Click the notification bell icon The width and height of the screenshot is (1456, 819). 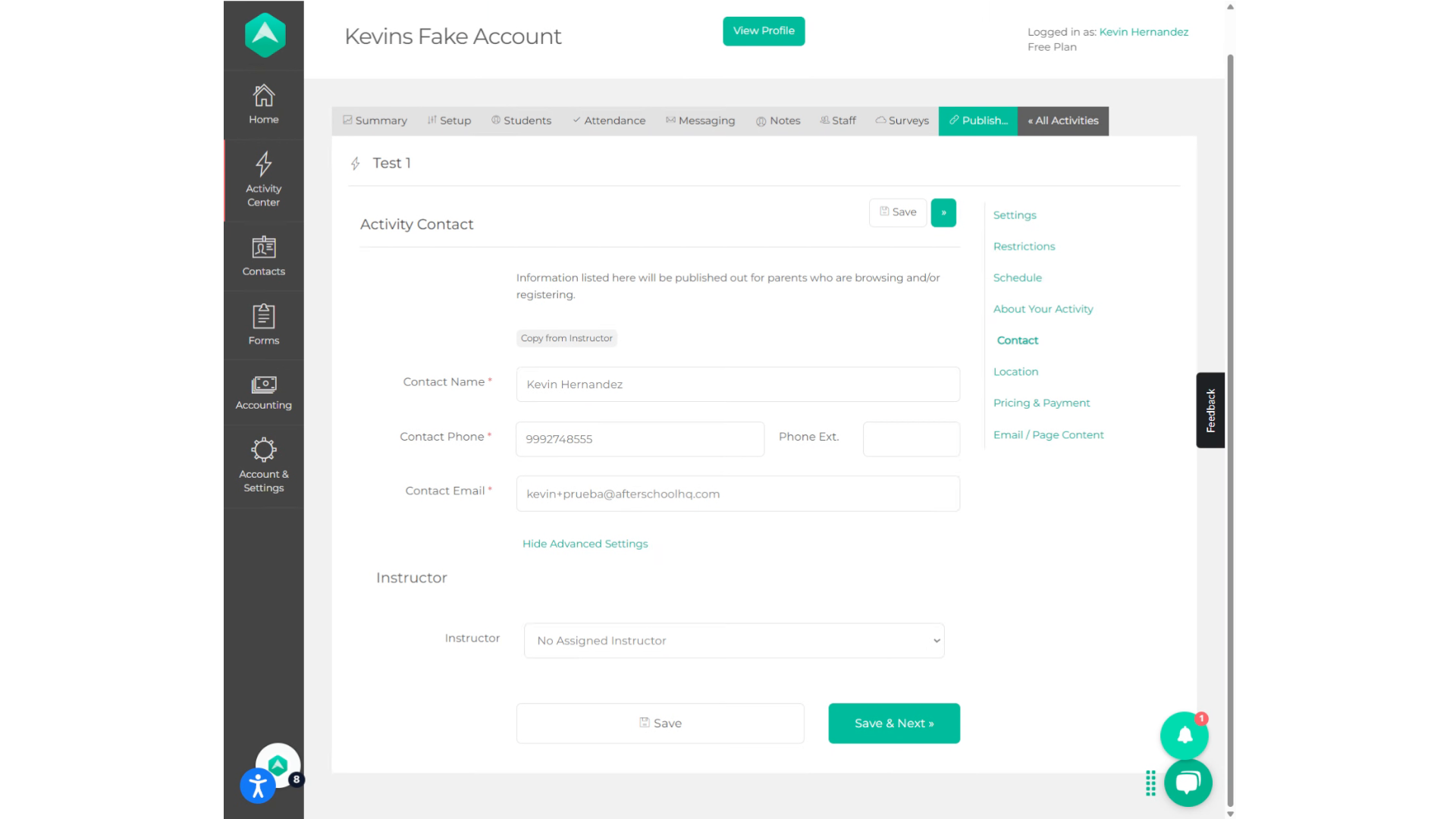pyautogui.click(x=1185, y=735)
